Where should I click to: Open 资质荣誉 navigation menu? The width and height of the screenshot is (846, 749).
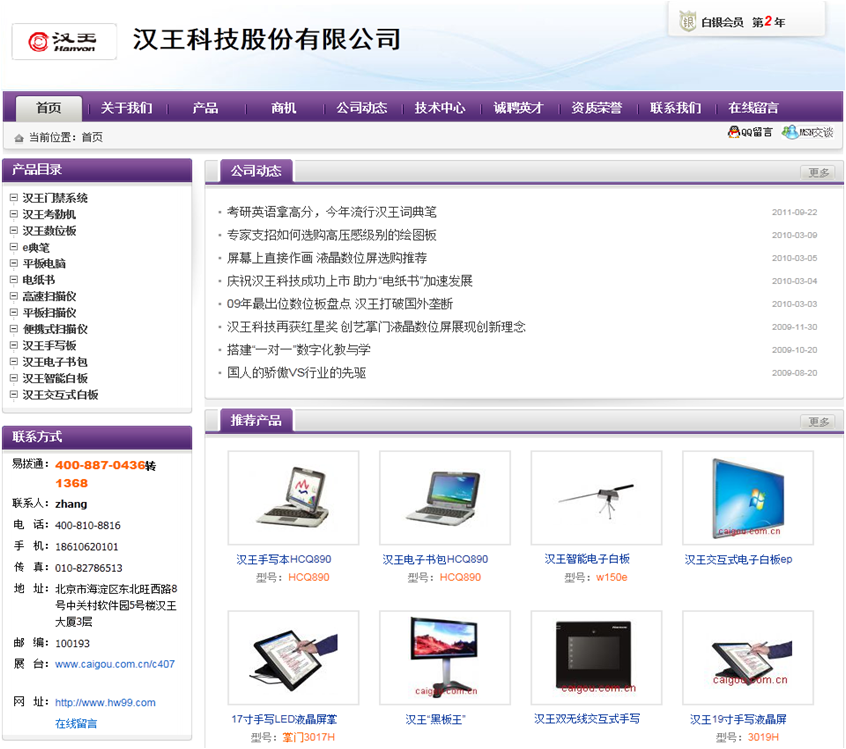pos(597,108)
